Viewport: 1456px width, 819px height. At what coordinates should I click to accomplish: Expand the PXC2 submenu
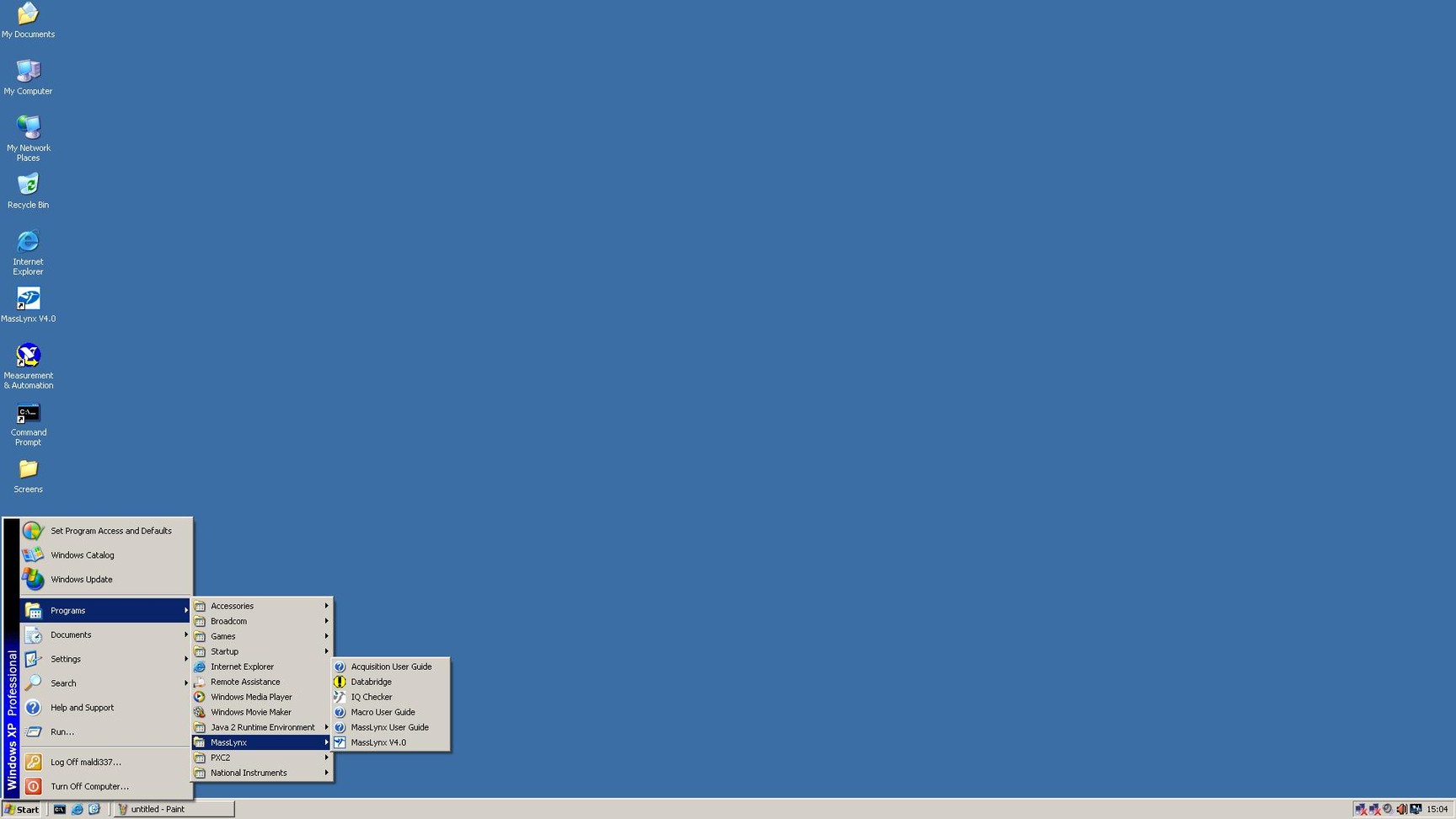[221, 757]
